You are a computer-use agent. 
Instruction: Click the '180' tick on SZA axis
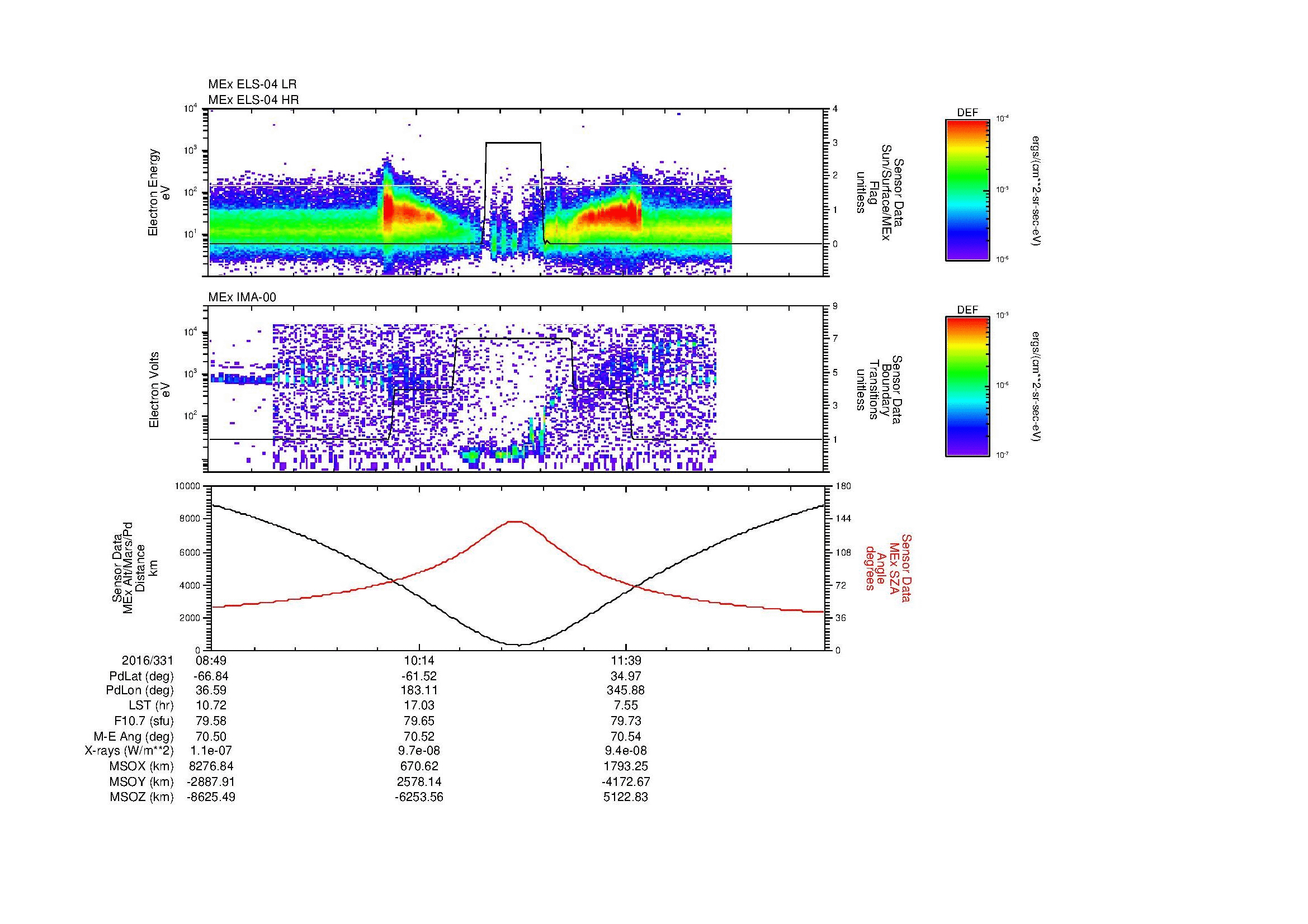pos(843,486)
